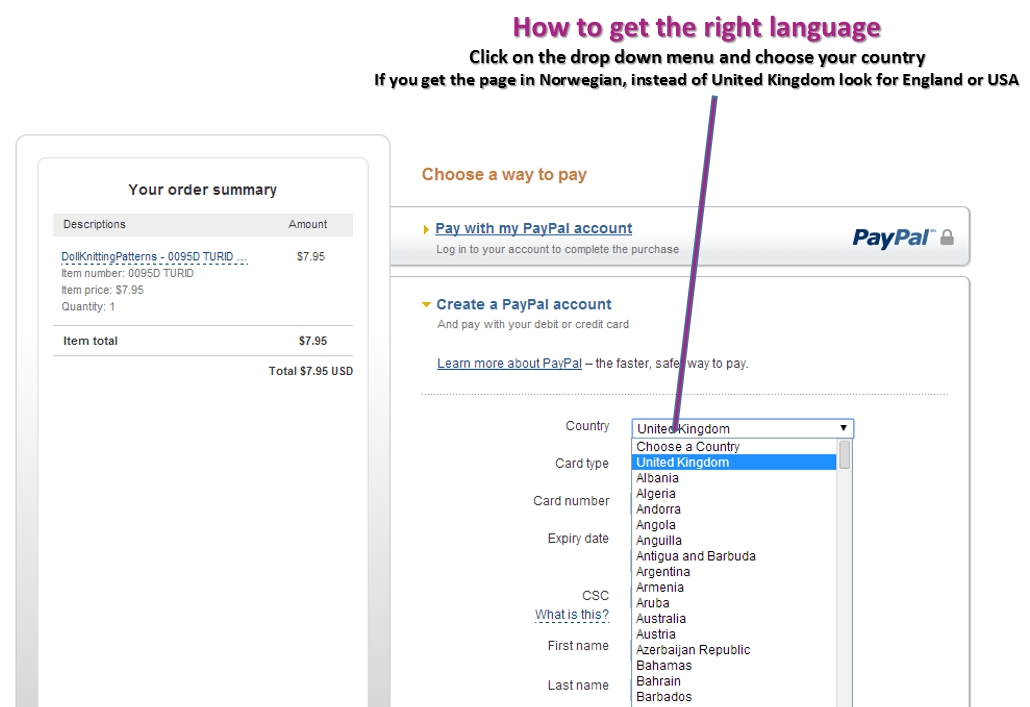Select Anguilla from the dropdown list
Viewport: 1030px width, 707px height.
[734, 541]
